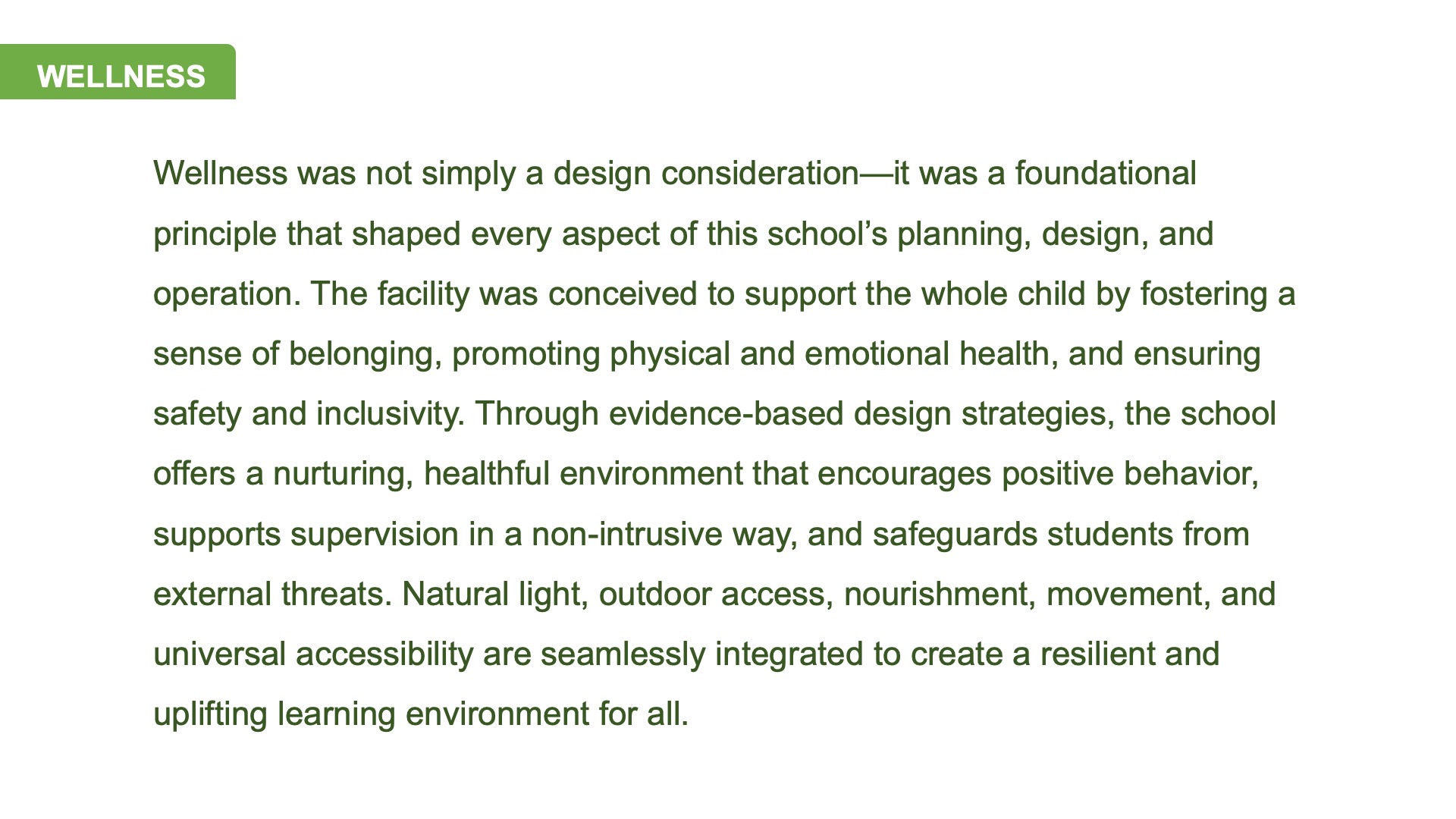Click the word "inclusivity."
1456x819 pixels.
pyautogui.click(x=391, y=414)
